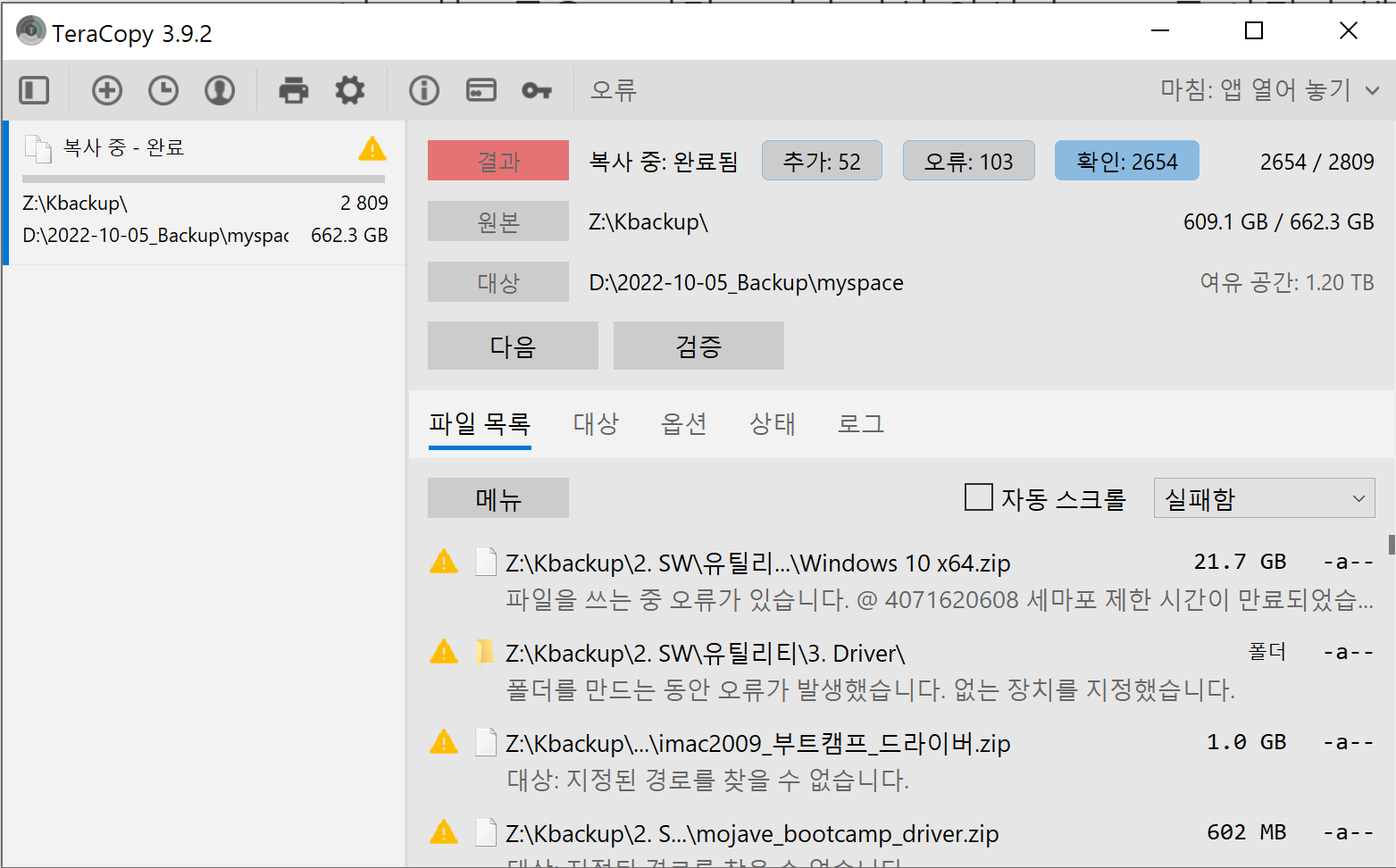Viewport: 1396px width, 868px height.
Task: Maximize the TeraCopy window
Action: click(1254, 30)
